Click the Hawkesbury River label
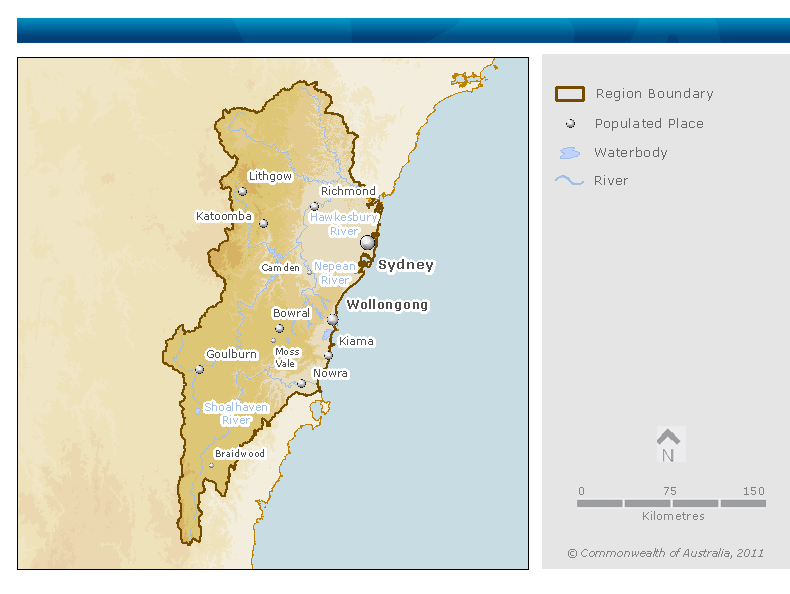The image size is (790, 594). (343, 224)
